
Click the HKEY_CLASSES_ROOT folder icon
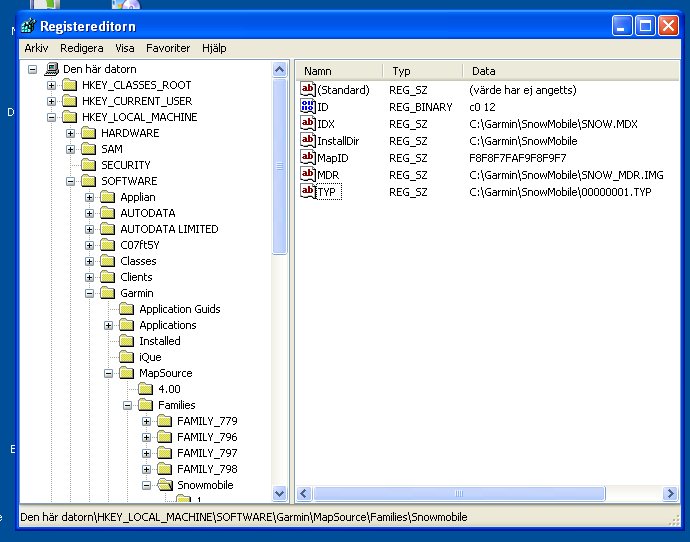(x=70, y=85)
